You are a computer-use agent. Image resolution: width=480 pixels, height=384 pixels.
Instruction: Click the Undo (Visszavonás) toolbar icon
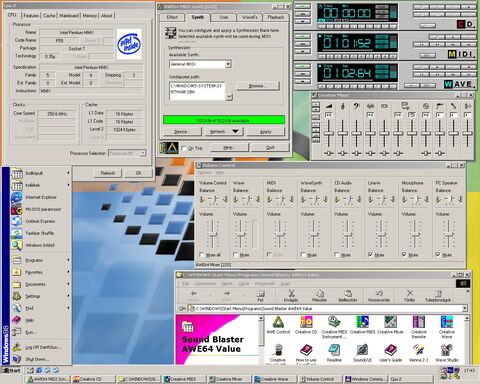pos(379,293)
